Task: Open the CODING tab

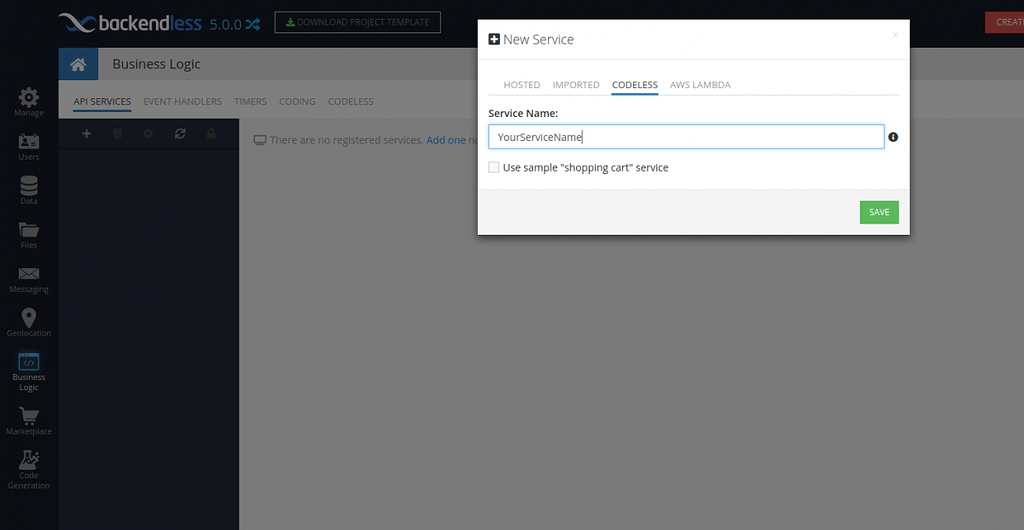Action: pyautogui.click(x=297, y=102)
